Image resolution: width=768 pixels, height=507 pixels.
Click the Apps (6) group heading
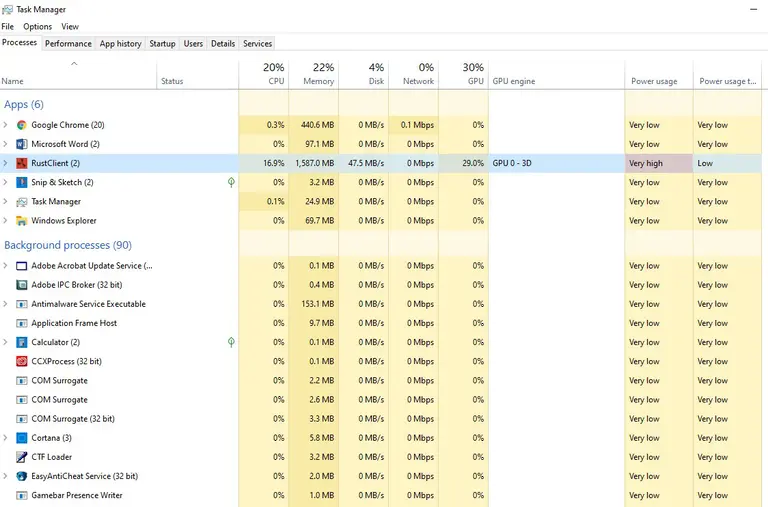point(24,104)
